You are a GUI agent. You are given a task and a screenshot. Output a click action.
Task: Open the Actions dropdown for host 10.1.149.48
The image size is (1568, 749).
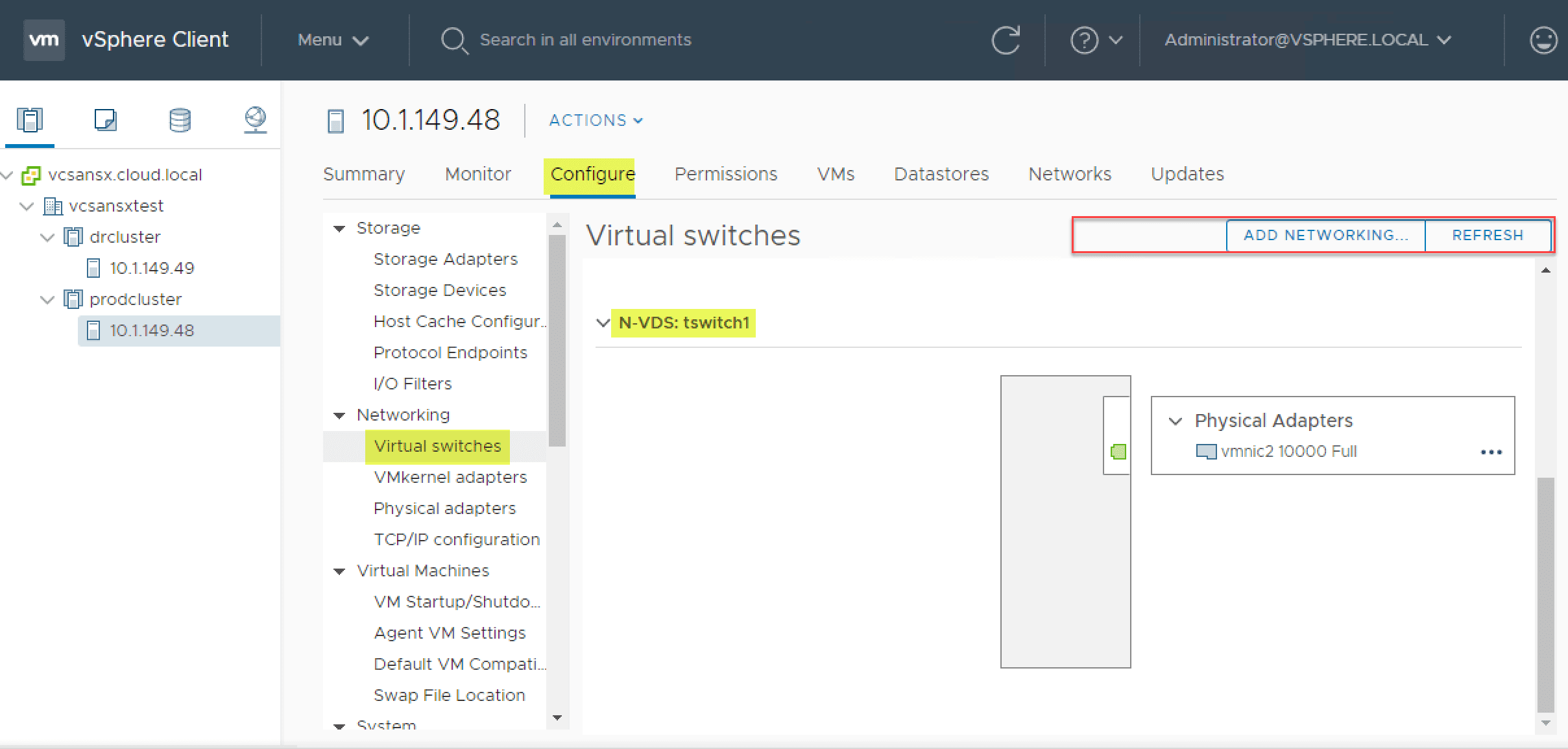coord(594,120)
